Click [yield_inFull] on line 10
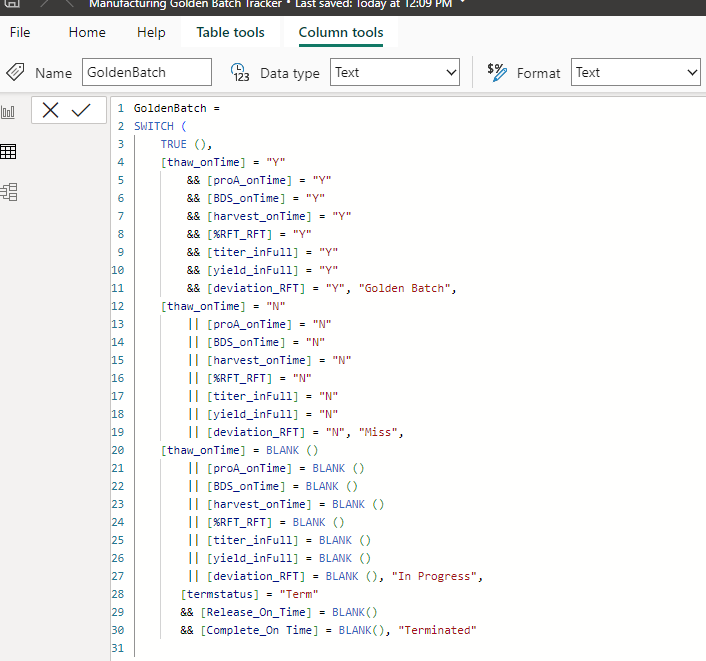This screenshot has width=706, height=661. (253, 270)
